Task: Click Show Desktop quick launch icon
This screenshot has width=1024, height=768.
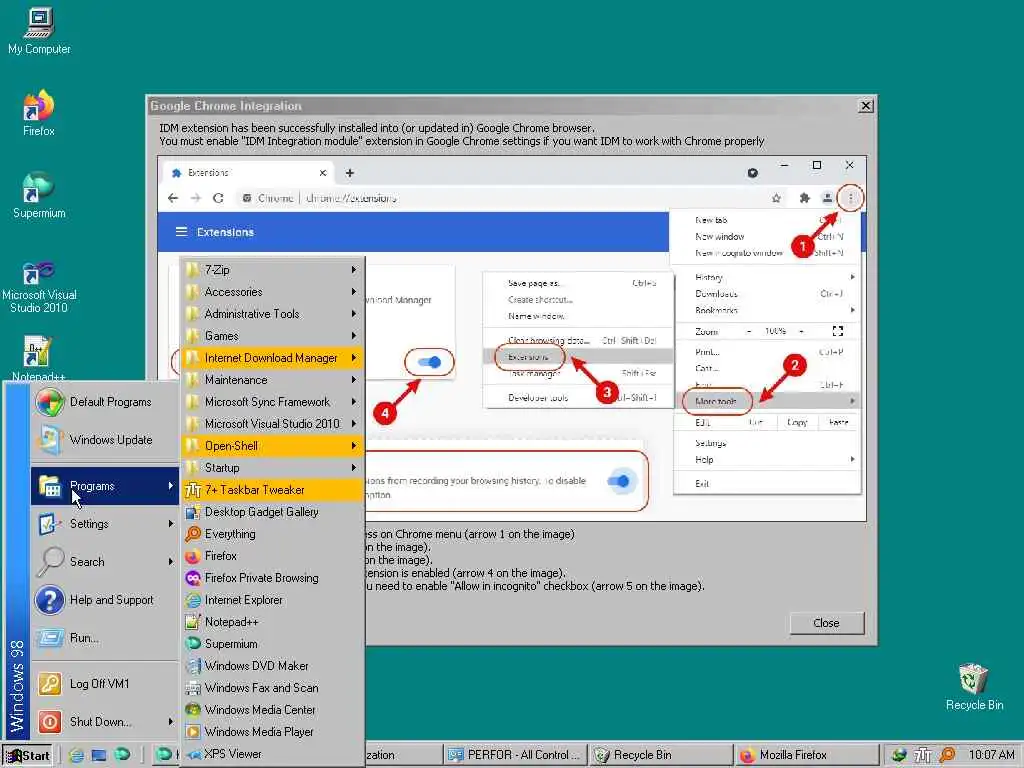Action: pos(99,756)
